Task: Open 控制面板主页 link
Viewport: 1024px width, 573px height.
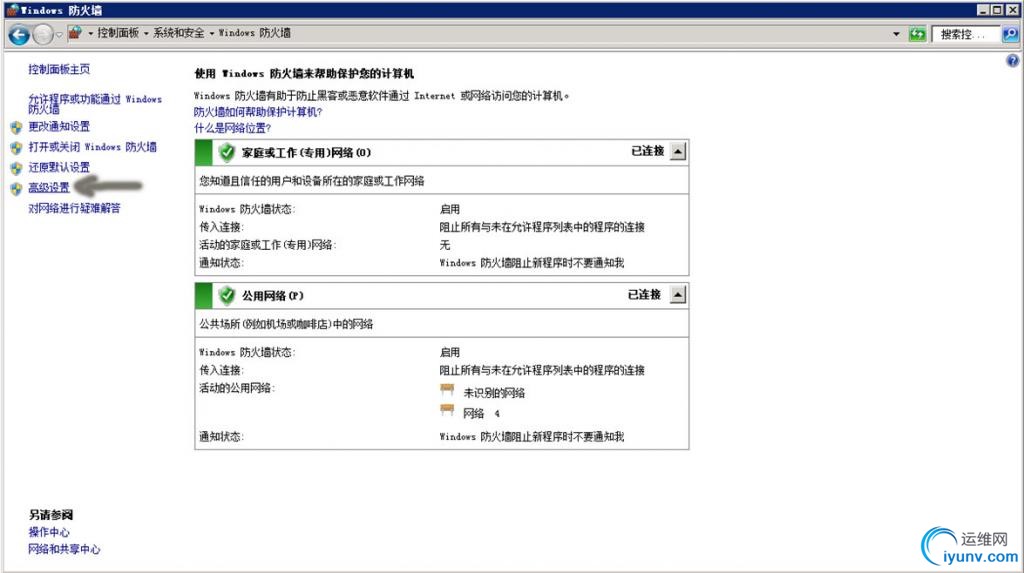Action: 59,69
